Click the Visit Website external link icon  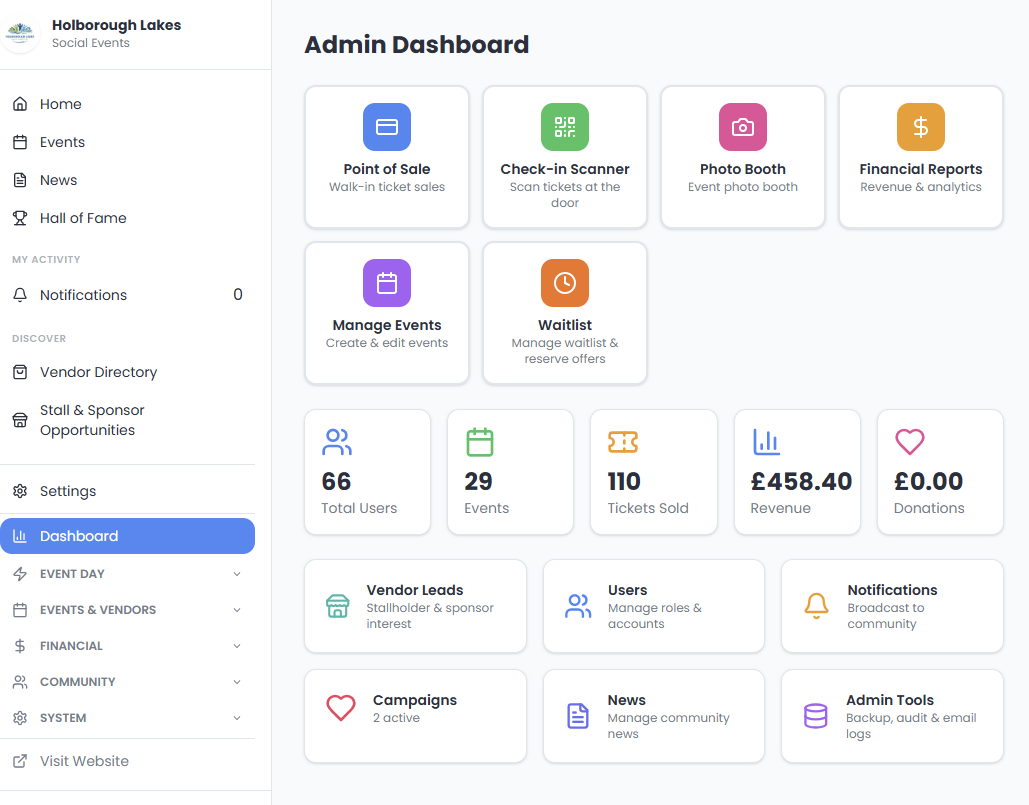click(x=20, y=761)
